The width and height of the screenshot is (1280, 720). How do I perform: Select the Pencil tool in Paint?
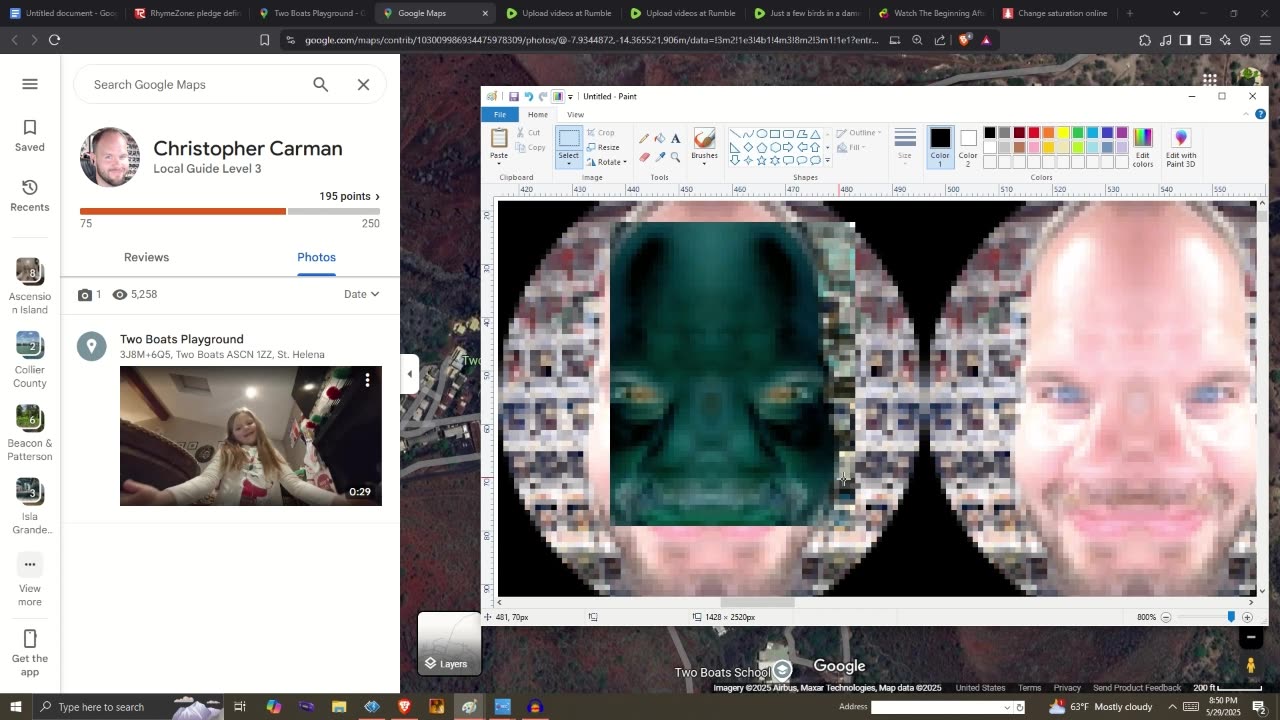pos(644,138)
